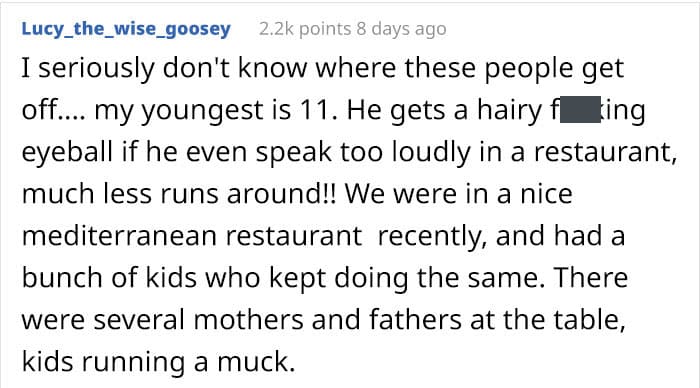Open Lucy_the_wise_goosey's user profile
The image size is (700, 388).
[x=126, y=29]
